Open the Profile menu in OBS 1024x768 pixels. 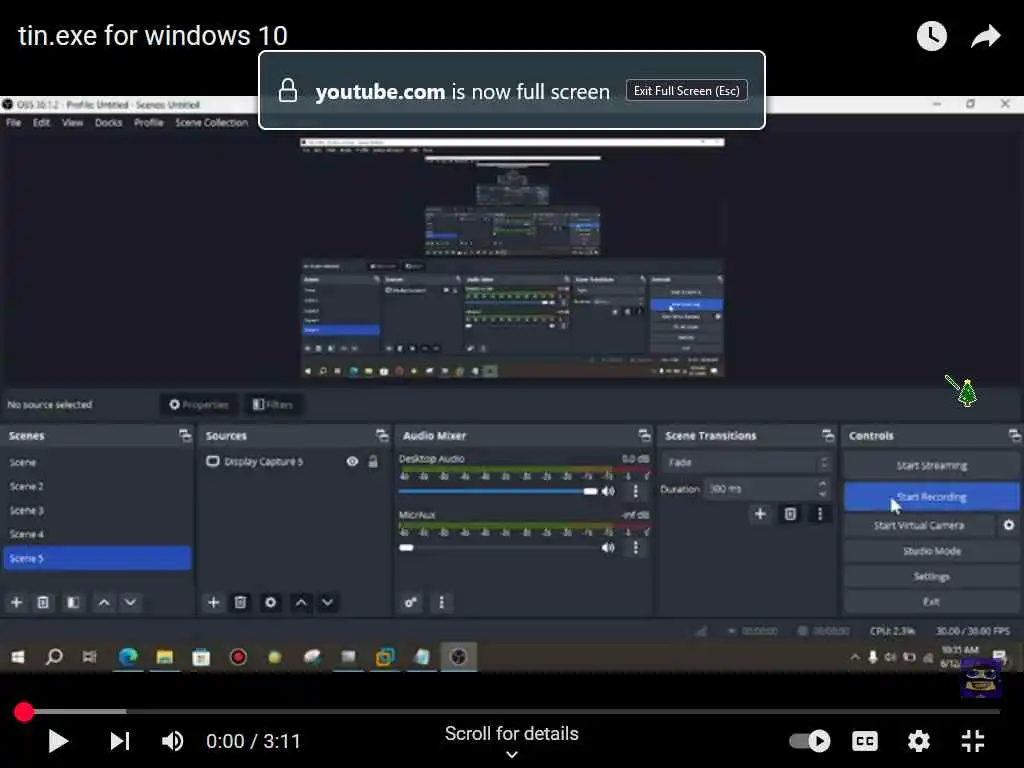149,123
